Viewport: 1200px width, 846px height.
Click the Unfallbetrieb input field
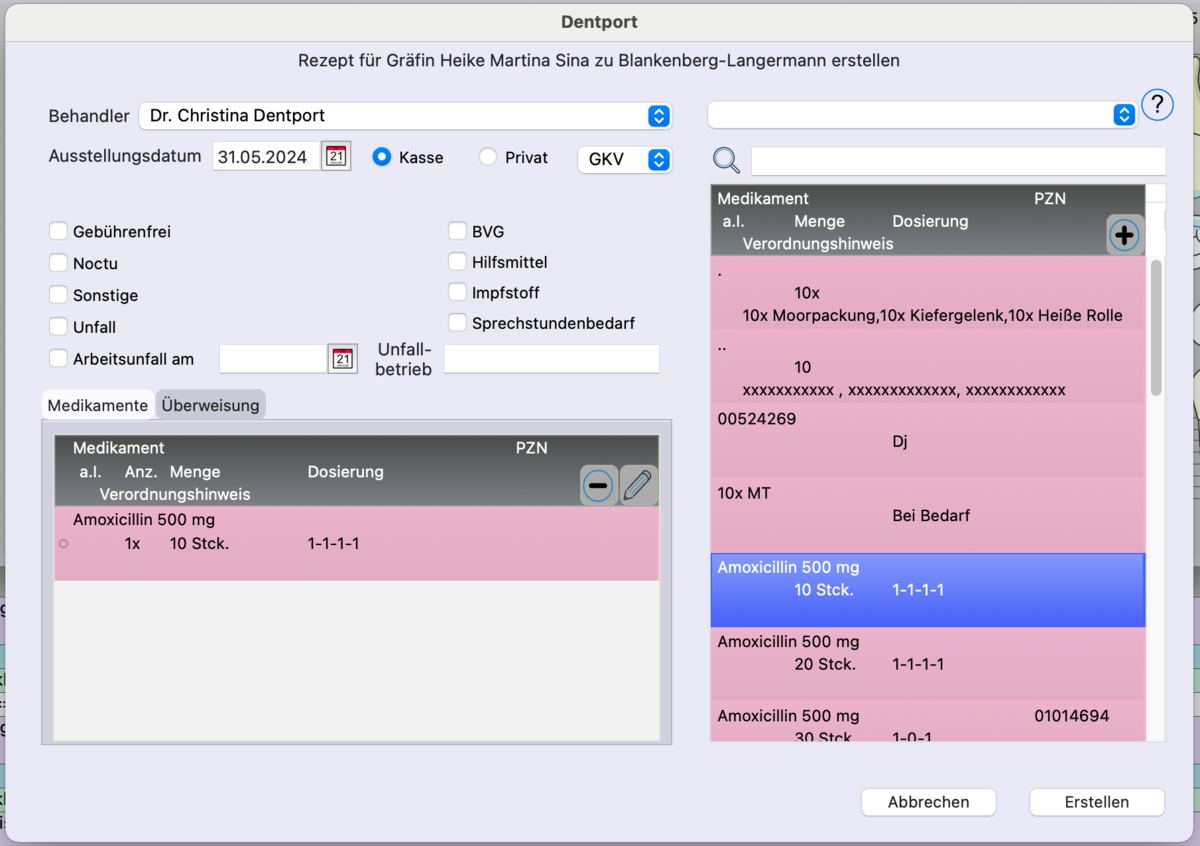[x=551, y=359]
